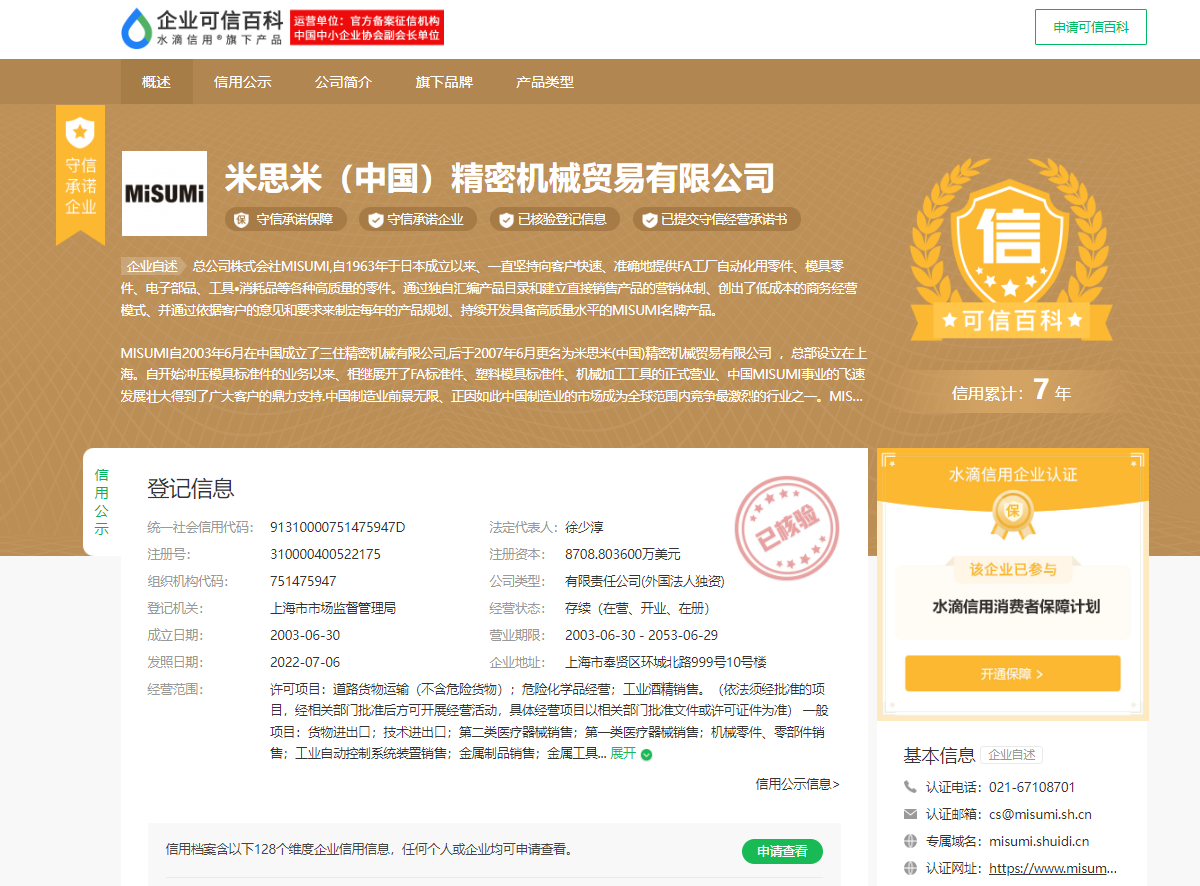Go to the 产品类型 tab
1200x886 pixels.
pyautogui.click(x=545, y=82)
